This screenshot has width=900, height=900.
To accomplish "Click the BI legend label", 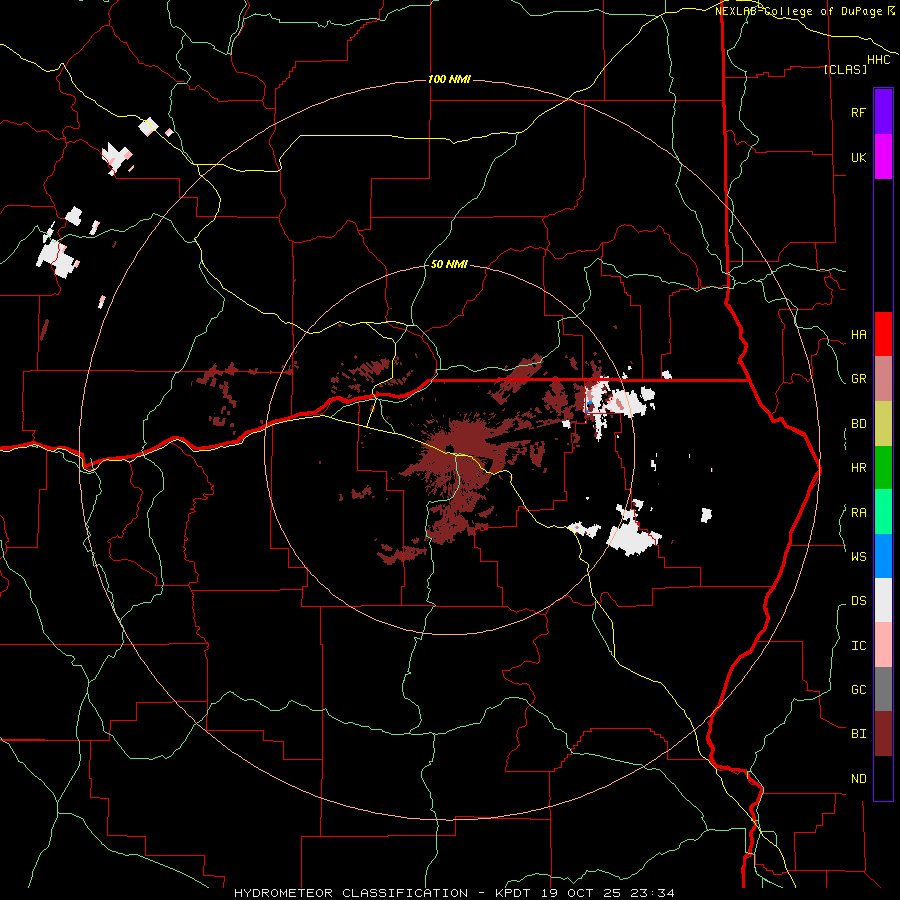I will click(858, 734).
